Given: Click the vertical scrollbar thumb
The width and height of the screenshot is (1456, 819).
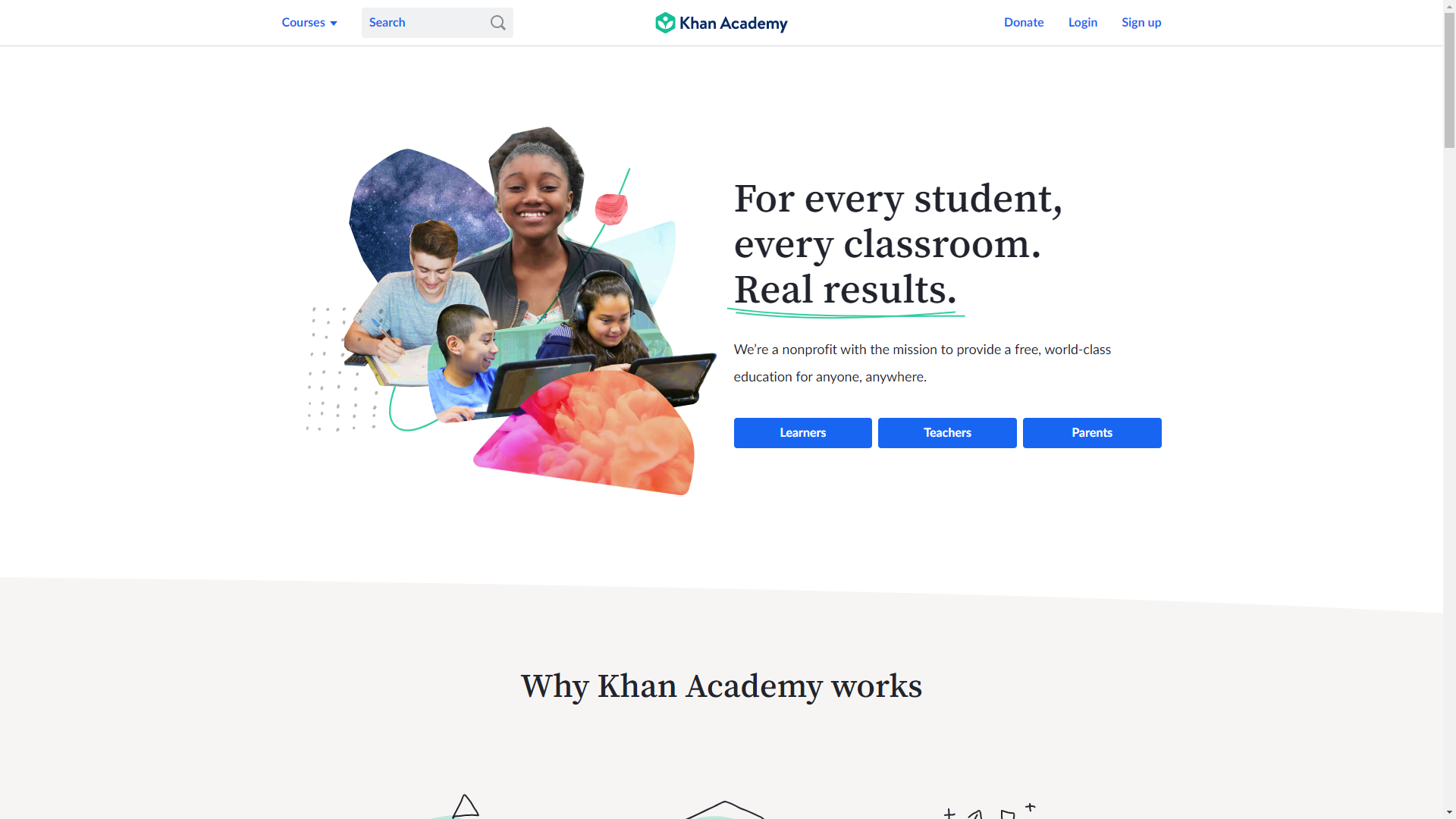Looking at the screenshot, I should [1449, 80].
